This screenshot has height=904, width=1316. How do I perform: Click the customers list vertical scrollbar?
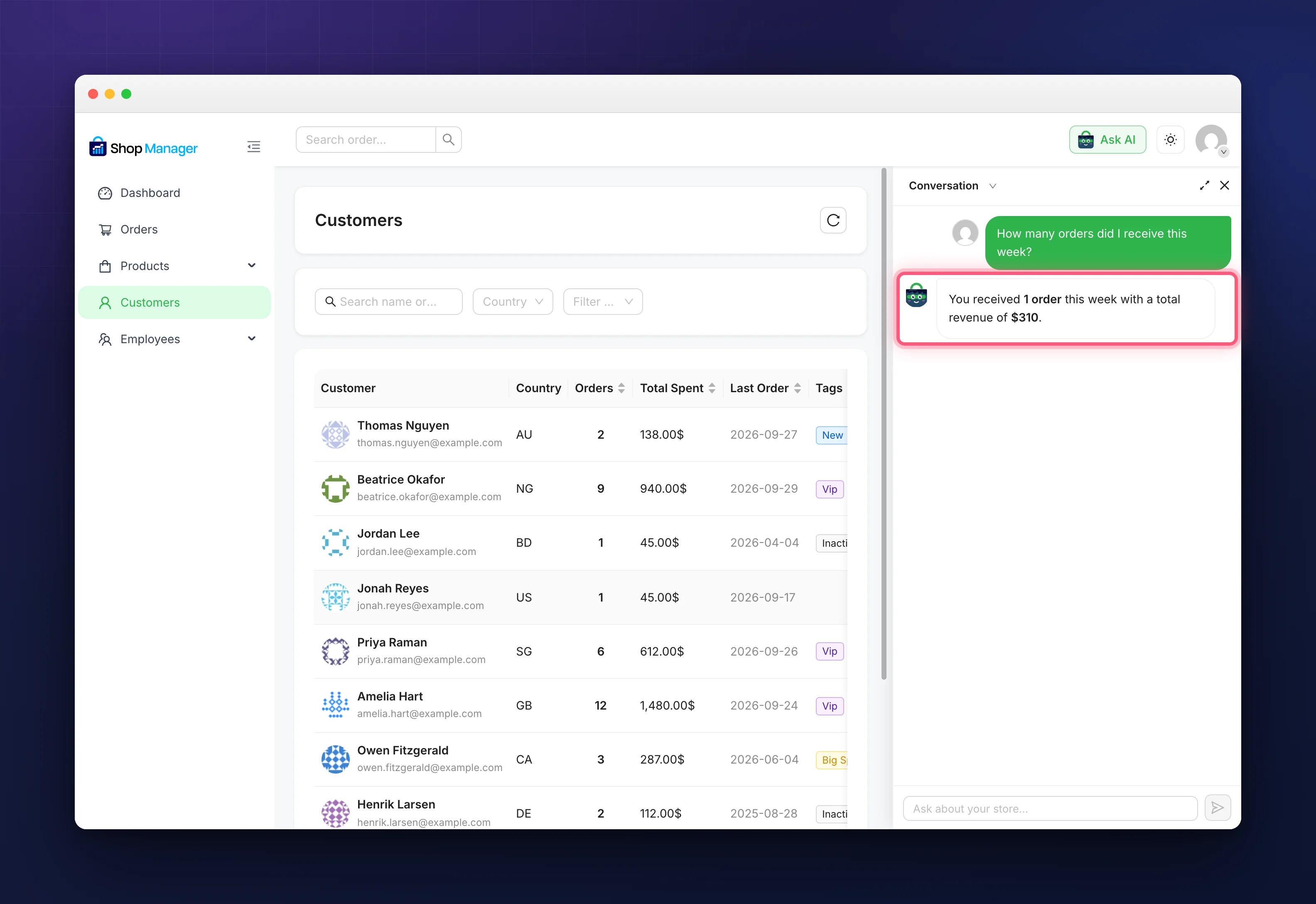[884, 424]
